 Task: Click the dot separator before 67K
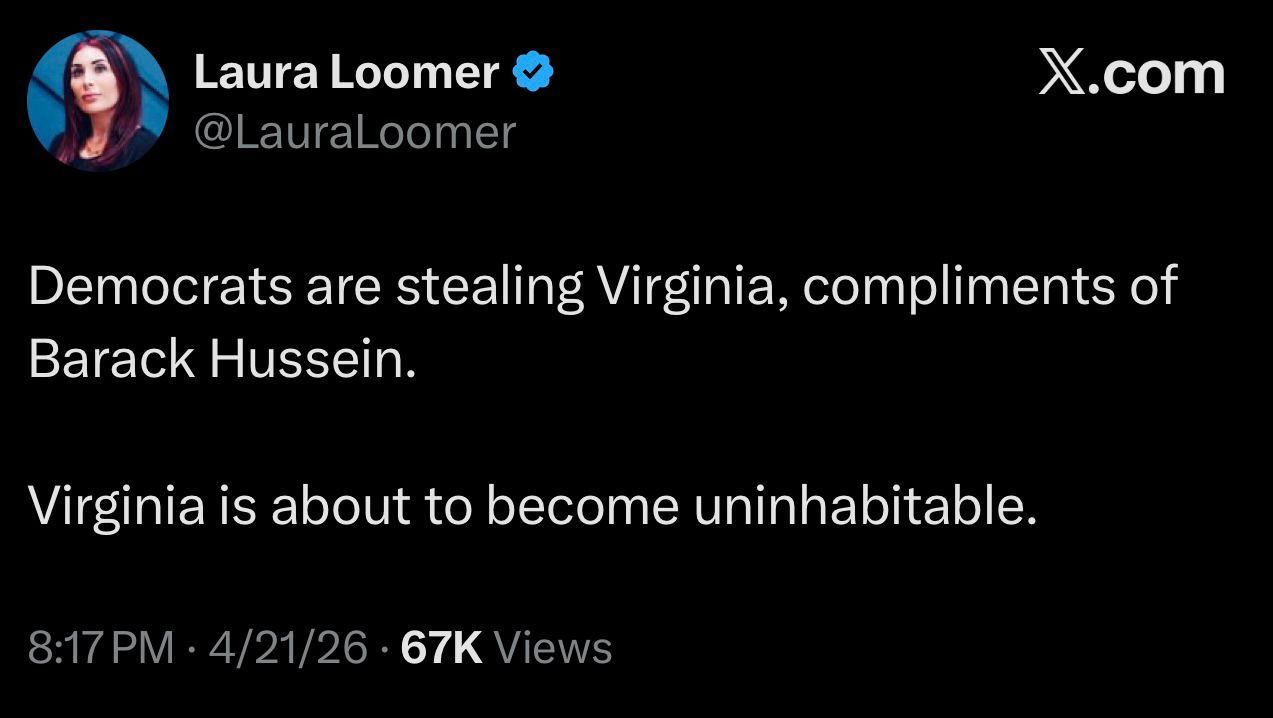384,649
